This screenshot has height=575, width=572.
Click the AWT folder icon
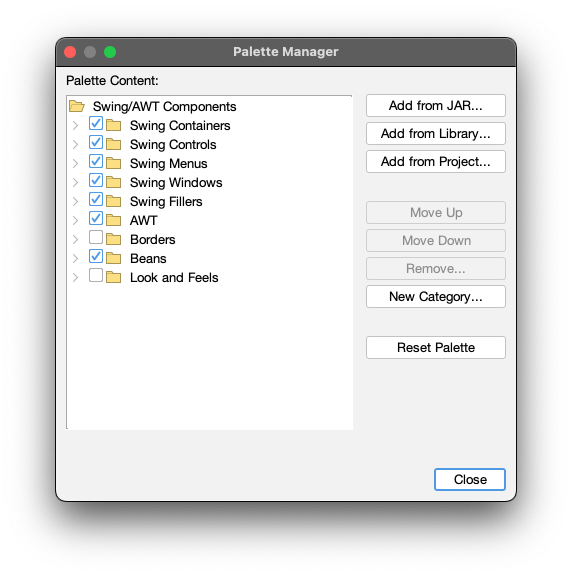tap(113, 220)
